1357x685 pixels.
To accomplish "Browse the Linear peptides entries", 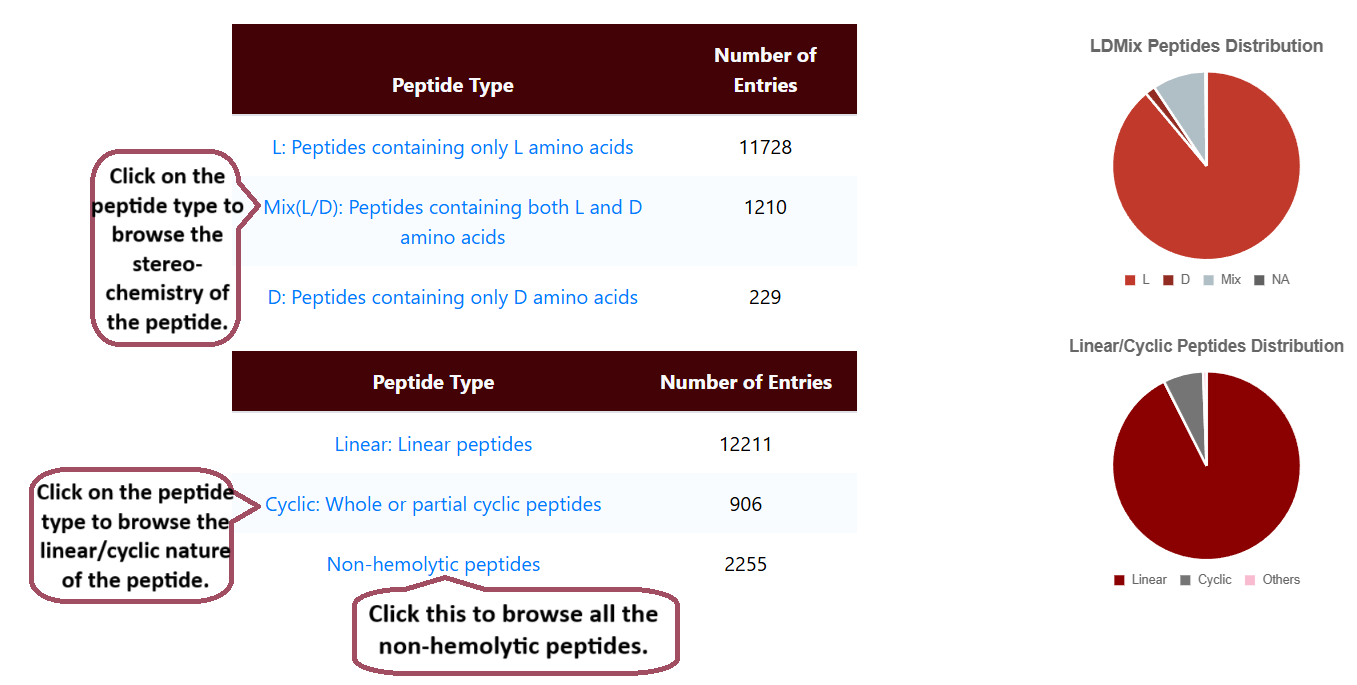I will 433,444.
